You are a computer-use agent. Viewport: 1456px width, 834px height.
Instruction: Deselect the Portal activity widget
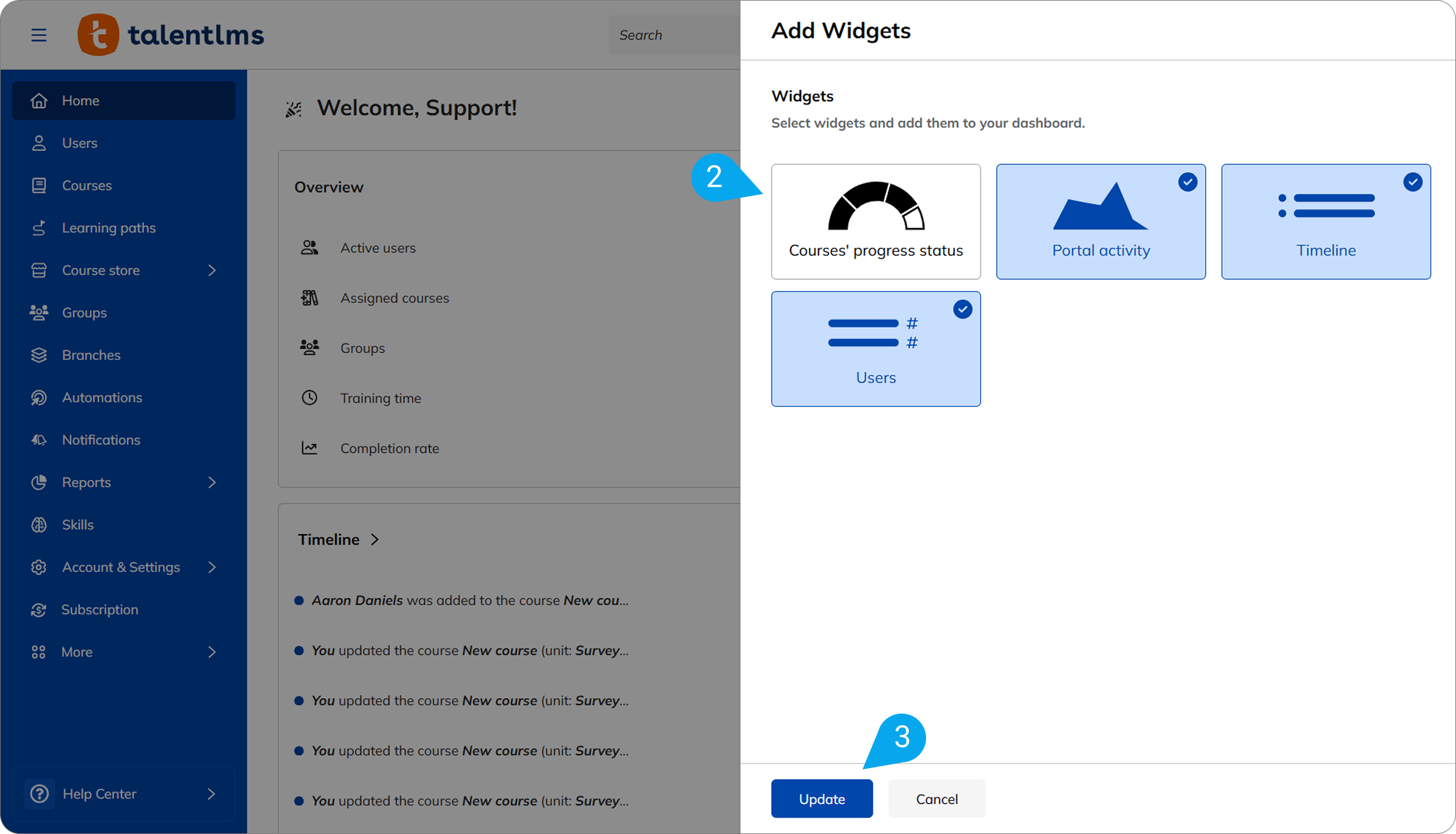1187,182
